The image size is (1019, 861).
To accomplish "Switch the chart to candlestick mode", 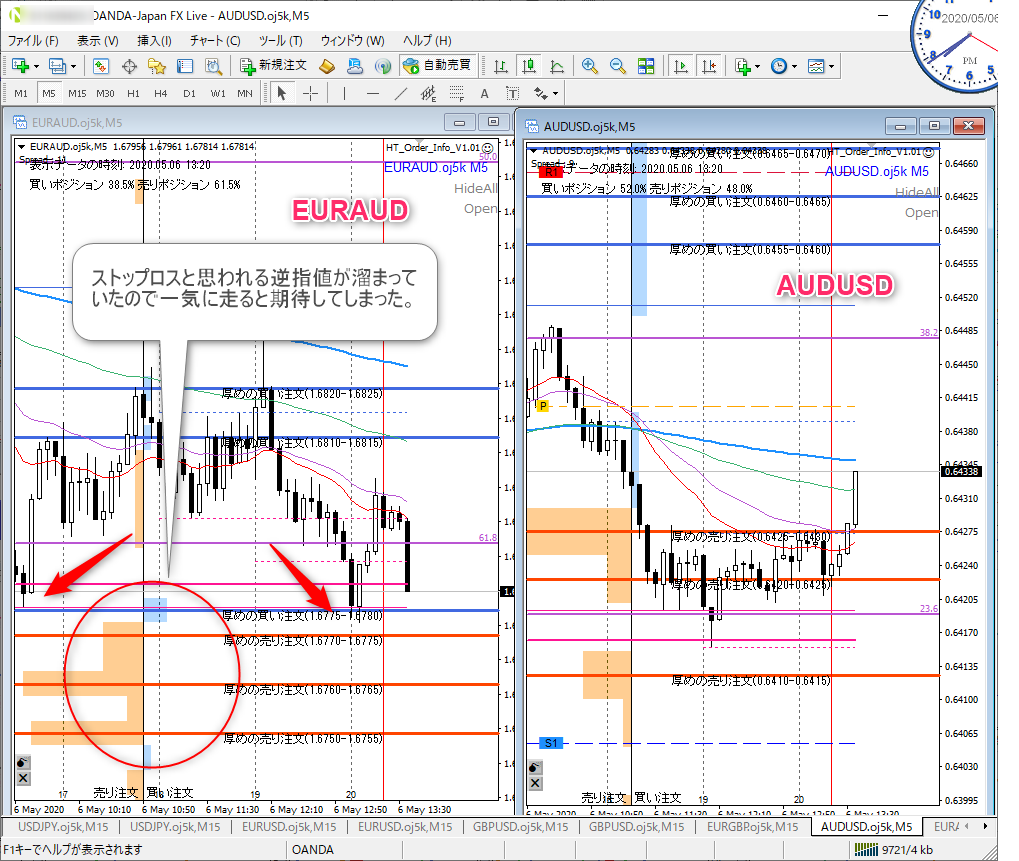I will pos(529,66).
